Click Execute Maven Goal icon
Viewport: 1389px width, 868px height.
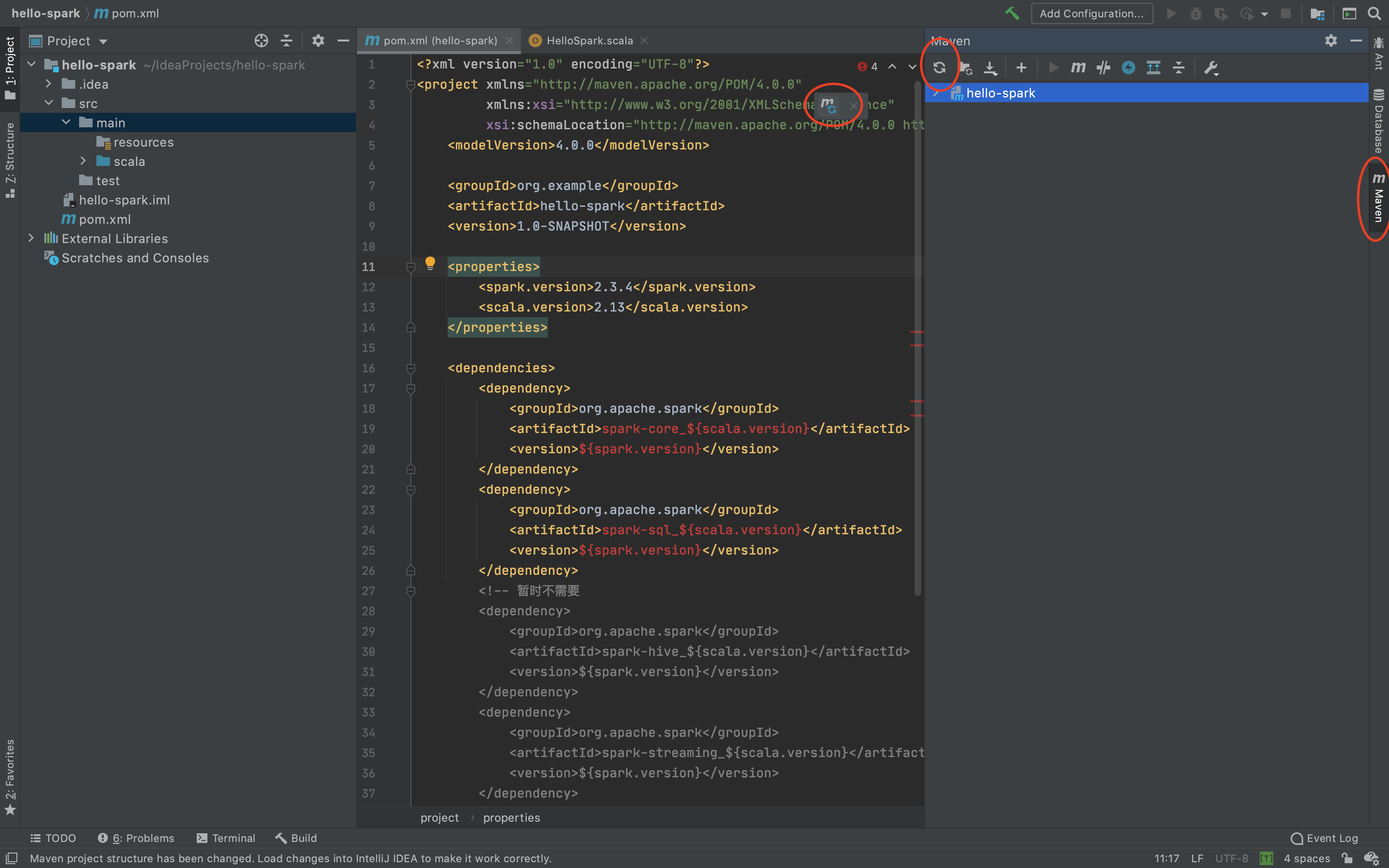click(x=1078, y=68)
